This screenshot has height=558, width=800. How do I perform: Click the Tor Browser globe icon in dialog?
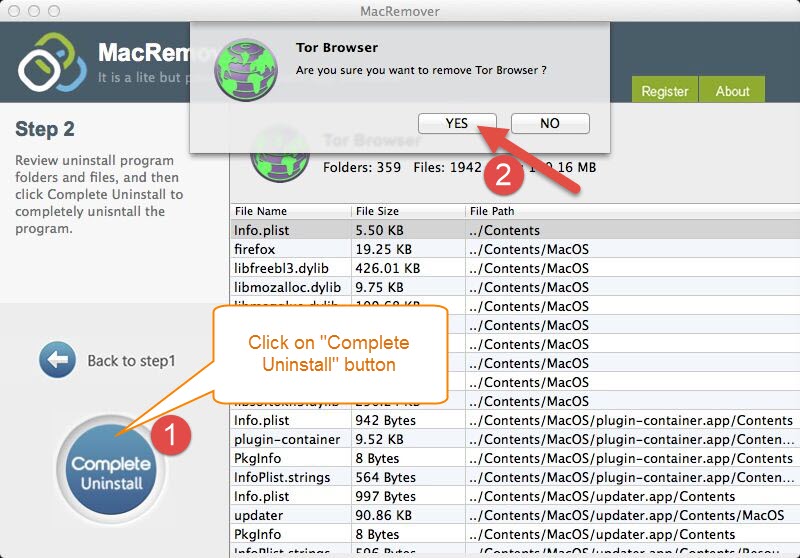(x=246, y=70)
